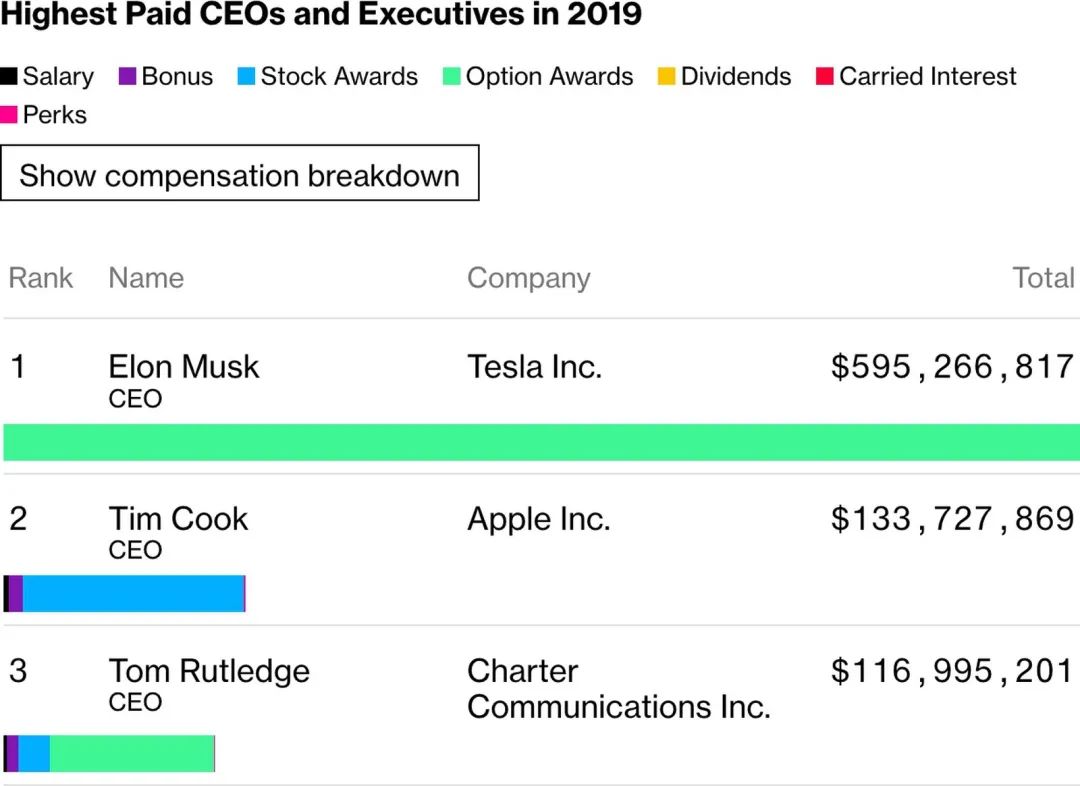Viewport: 1080px width, 786px height.
Task: Click the Name column header
Action: click(146, 278)
